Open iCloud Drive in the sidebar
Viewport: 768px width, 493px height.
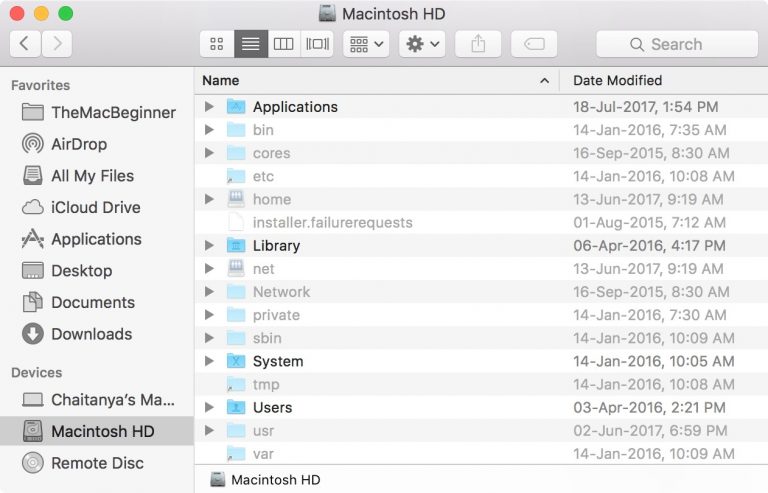click(81, 208)
